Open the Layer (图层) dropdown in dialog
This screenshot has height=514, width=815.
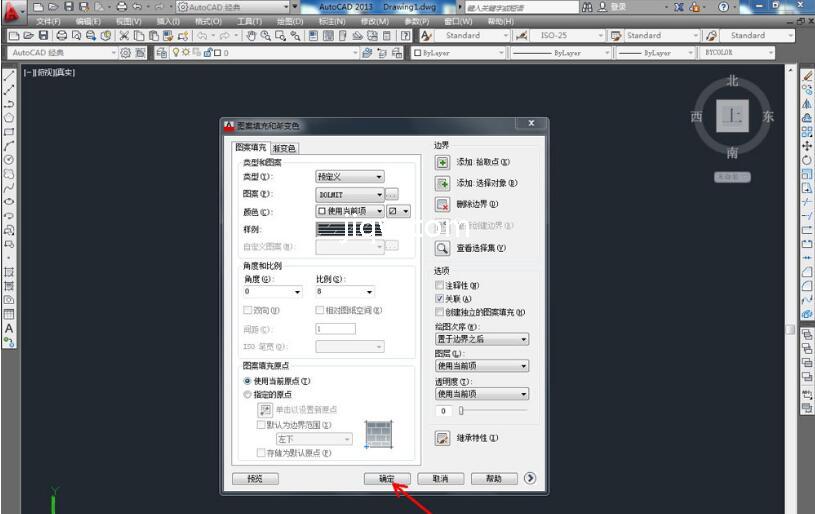point(482,366)
